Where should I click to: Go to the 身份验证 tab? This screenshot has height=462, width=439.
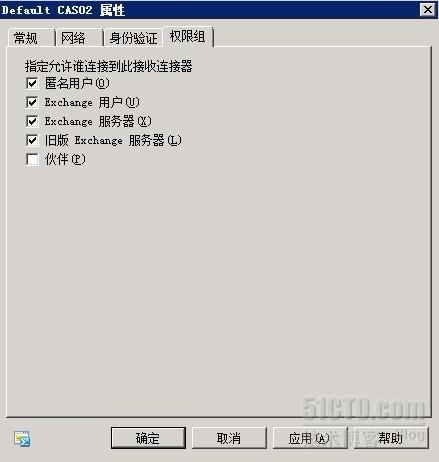(133, 38)
